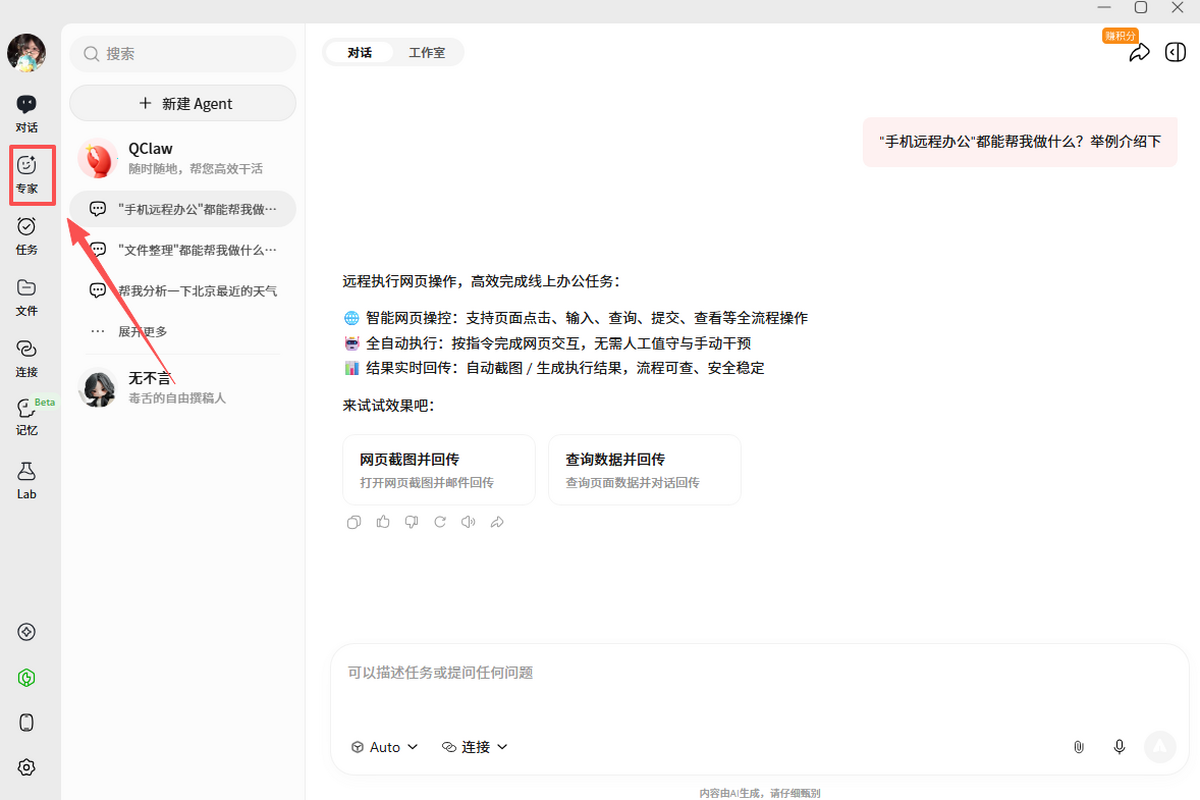The height and width of the screenshot is (800, 1200).
Task: Choose the 查询数据并回传 suggestion card
Action: tap(645, 470)
